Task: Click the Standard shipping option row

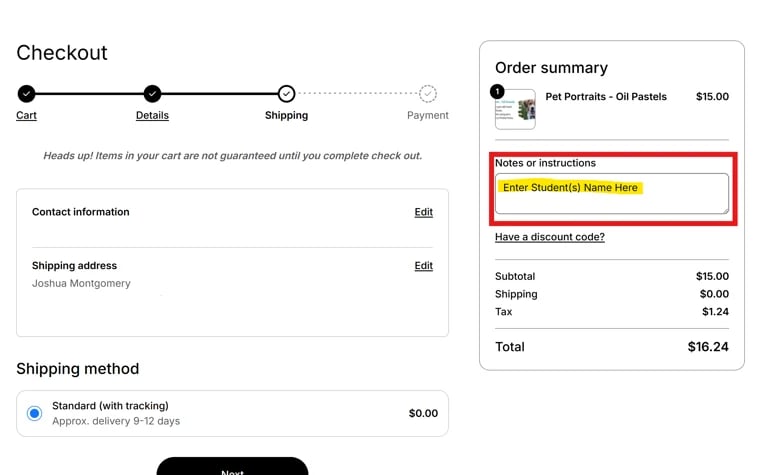Action: 232,413
